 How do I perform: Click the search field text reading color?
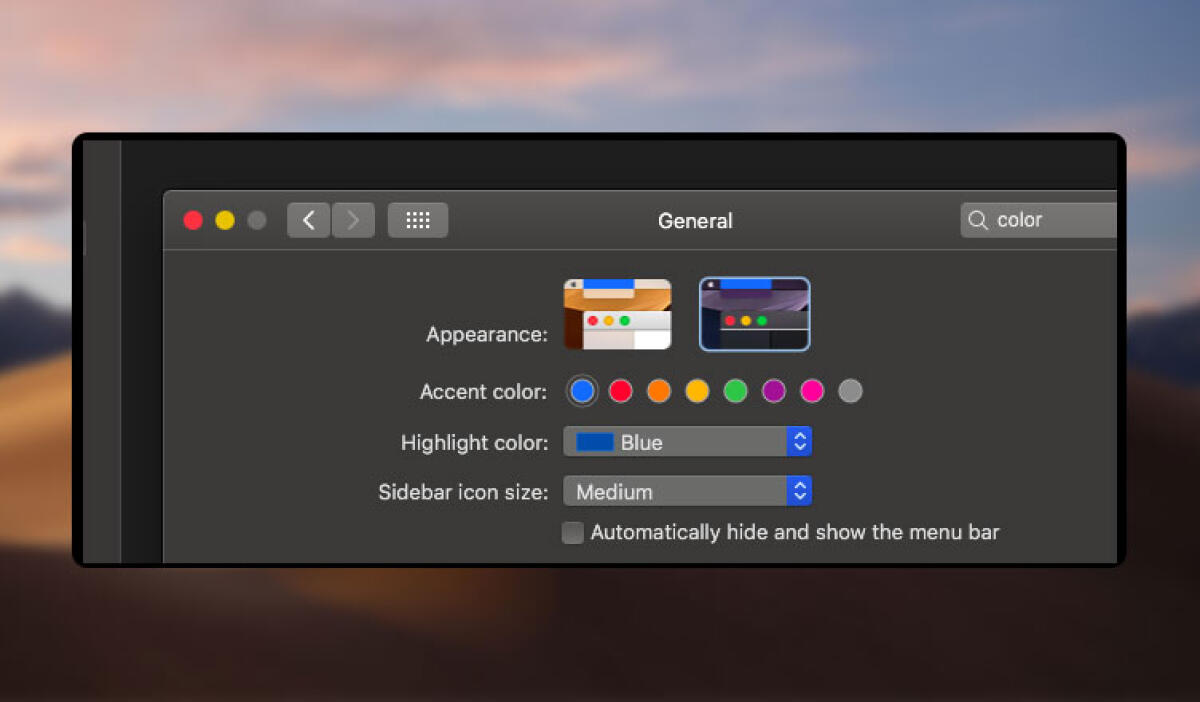tap(1018, 220)
